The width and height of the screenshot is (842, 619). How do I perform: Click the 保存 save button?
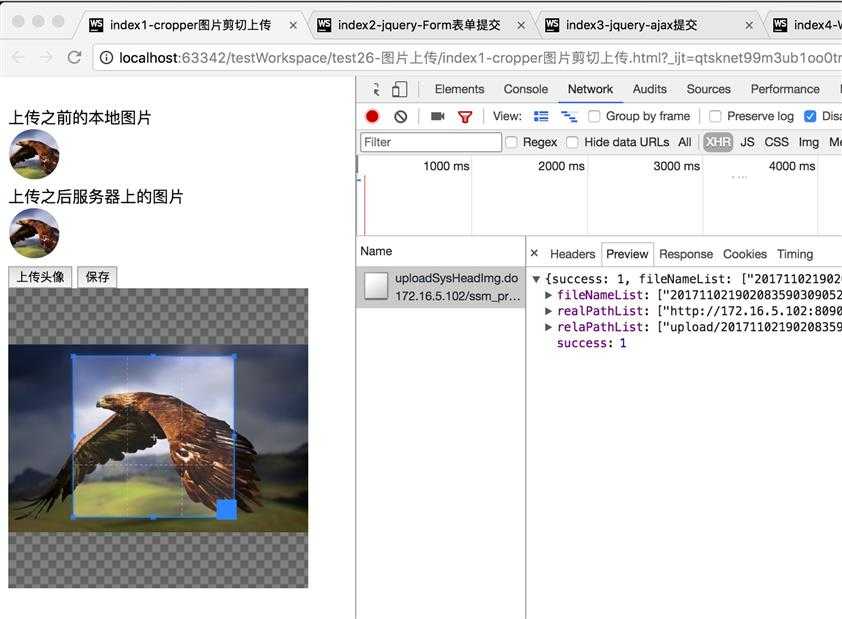click(97, 277)
